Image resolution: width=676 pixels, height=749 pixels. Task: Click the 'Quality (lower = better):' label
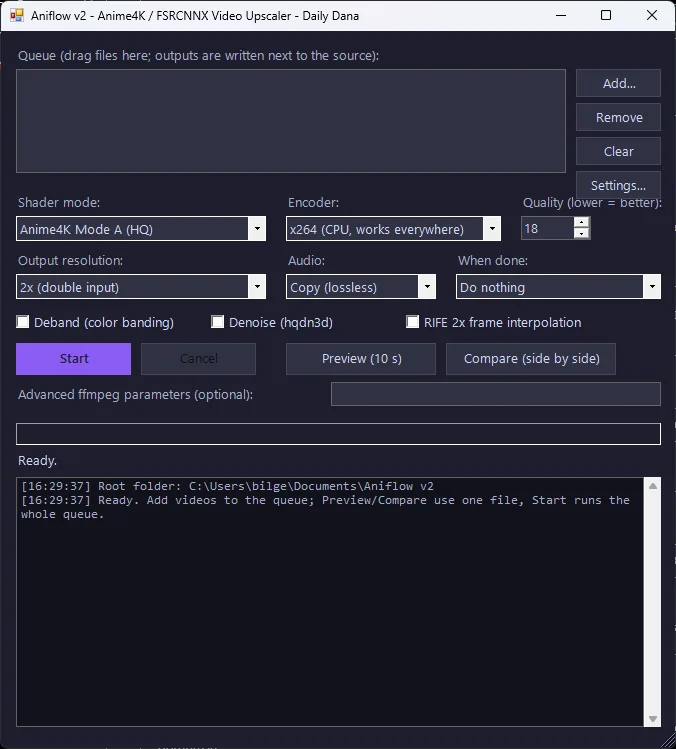(x=592, y=203)
